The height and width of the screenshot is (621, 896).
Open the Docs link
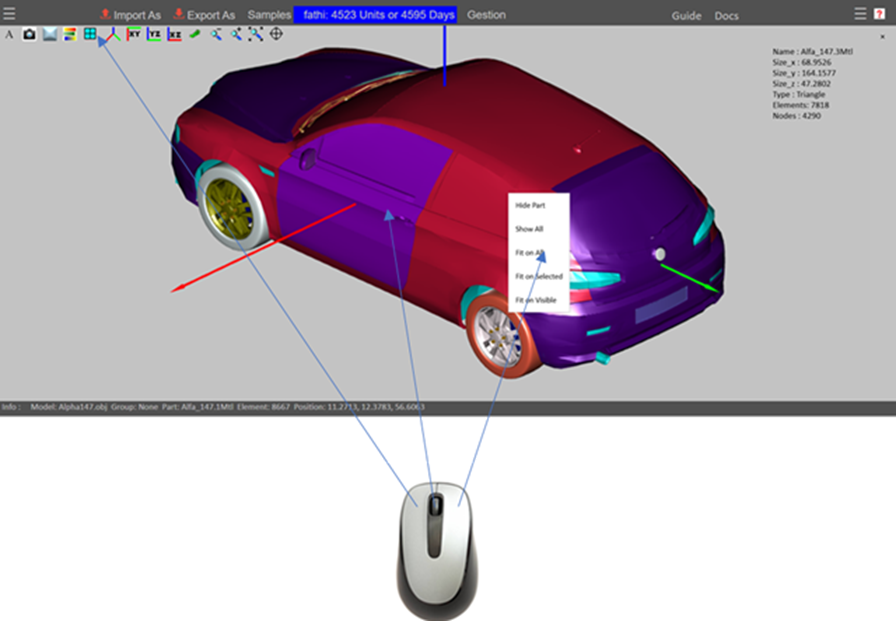(x=727, y=16)
